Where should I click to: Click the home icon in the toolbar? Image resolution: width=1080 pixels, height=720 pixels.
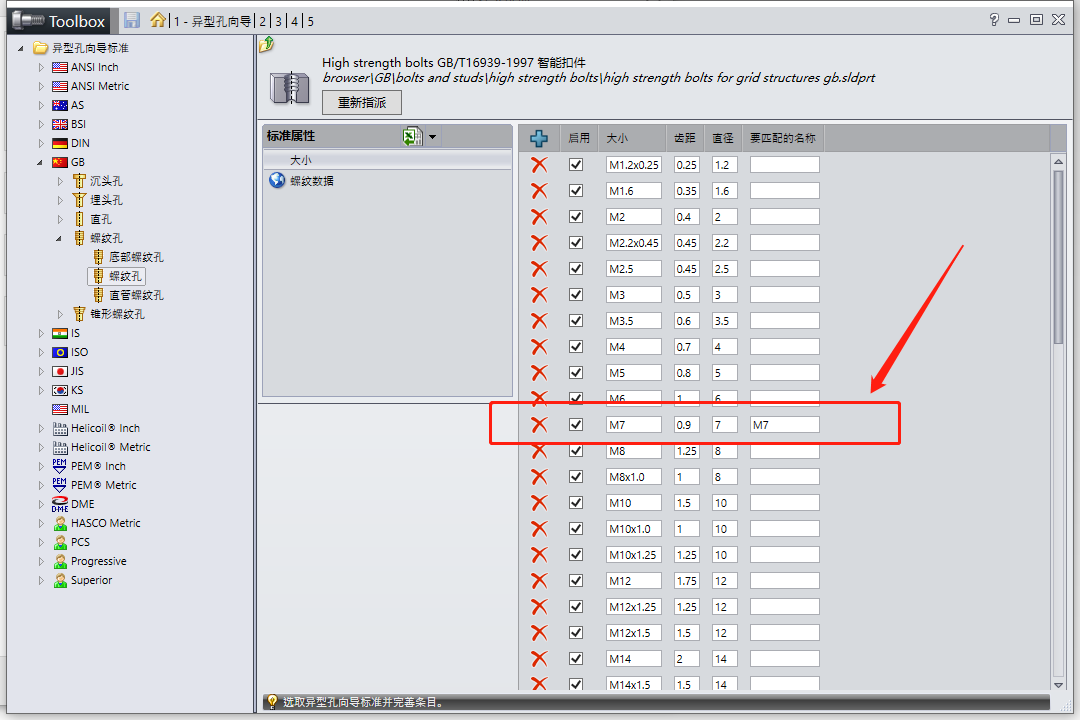click(157, 20)
